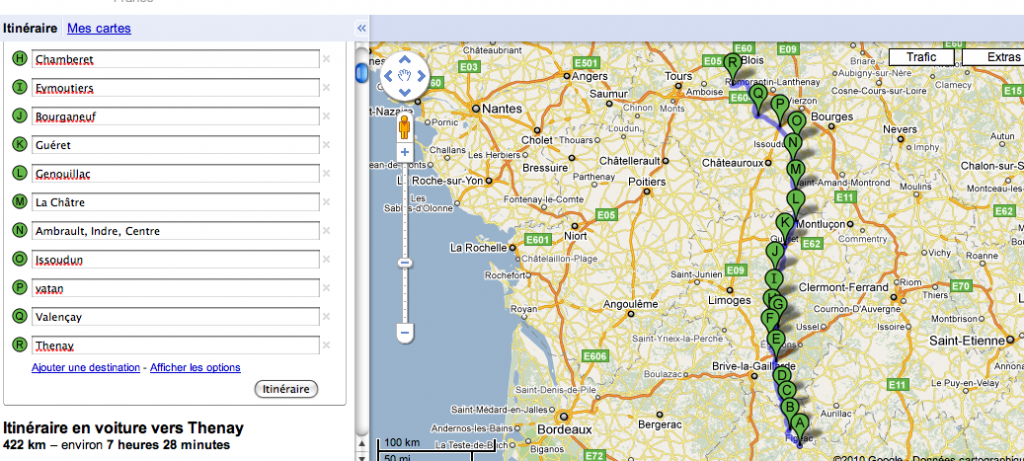Click map marker K near Montluçon
Image resolution: width=1024 pixels, height=461 pixels.
point(786,227)
